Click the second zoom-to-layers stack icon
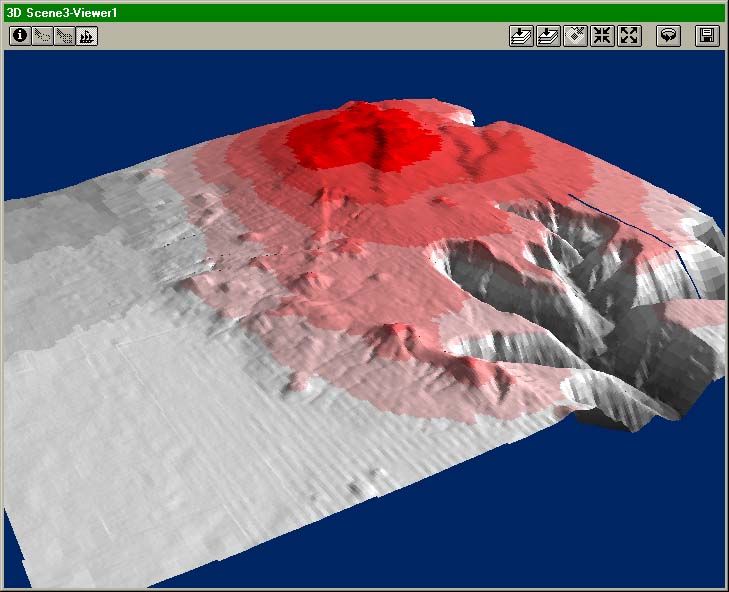The width and height of the screenshot is (729, 592). pos(548,36)
